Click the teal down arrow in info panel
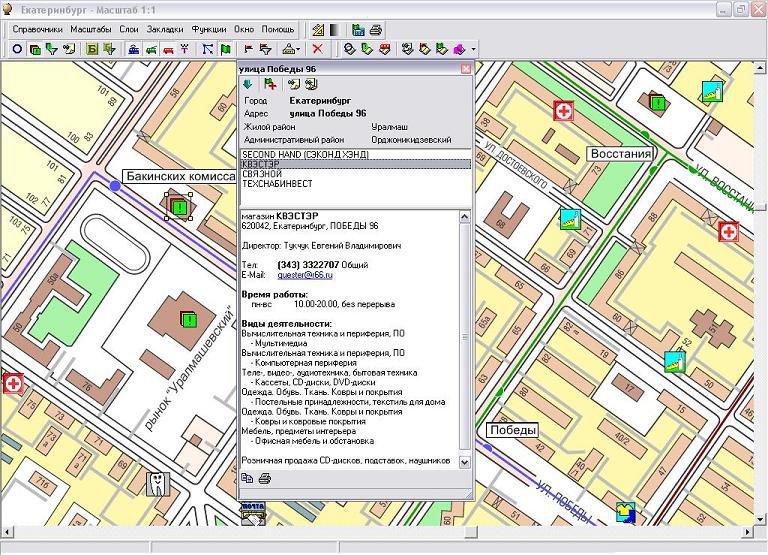The height and width of the screenshot is (555, 768). (x=247, y=84)
